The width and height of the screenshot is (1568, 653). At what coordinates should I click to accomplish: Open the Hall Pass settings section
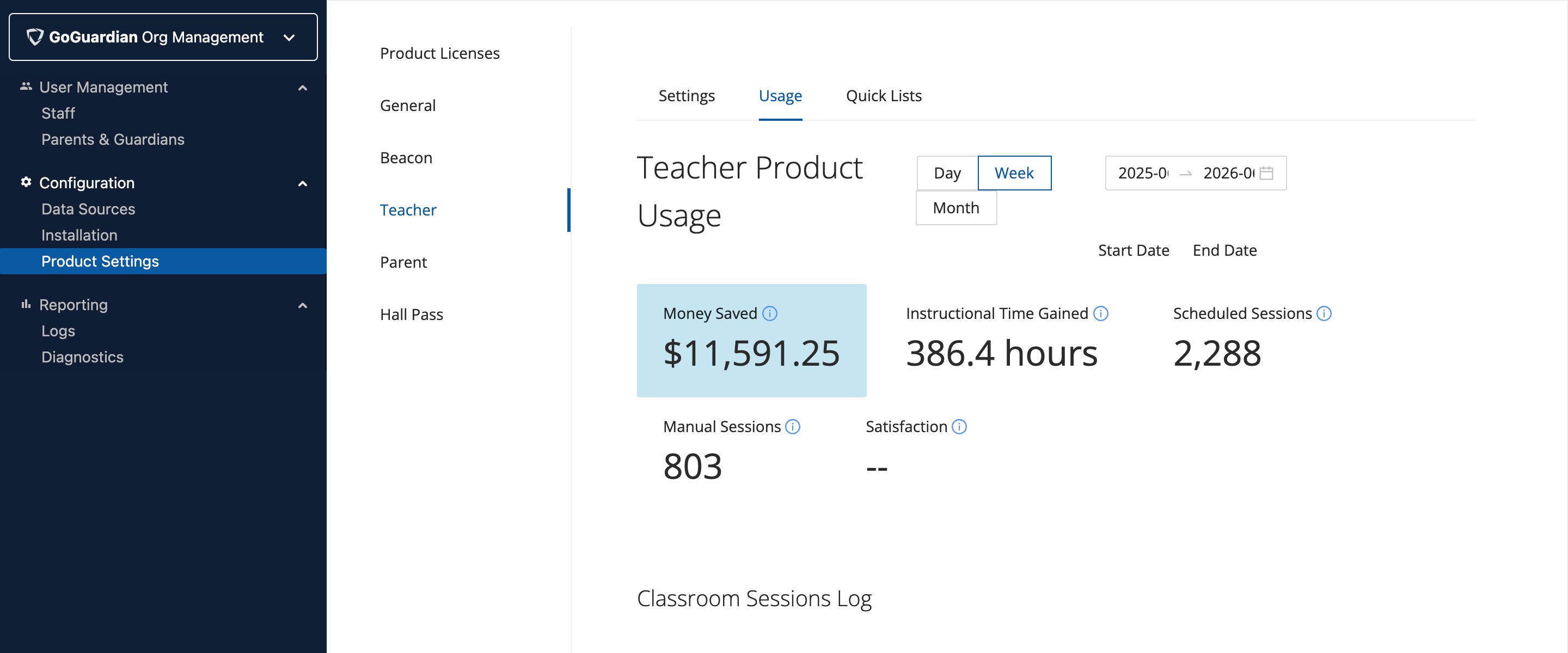(x=412, y=315)
